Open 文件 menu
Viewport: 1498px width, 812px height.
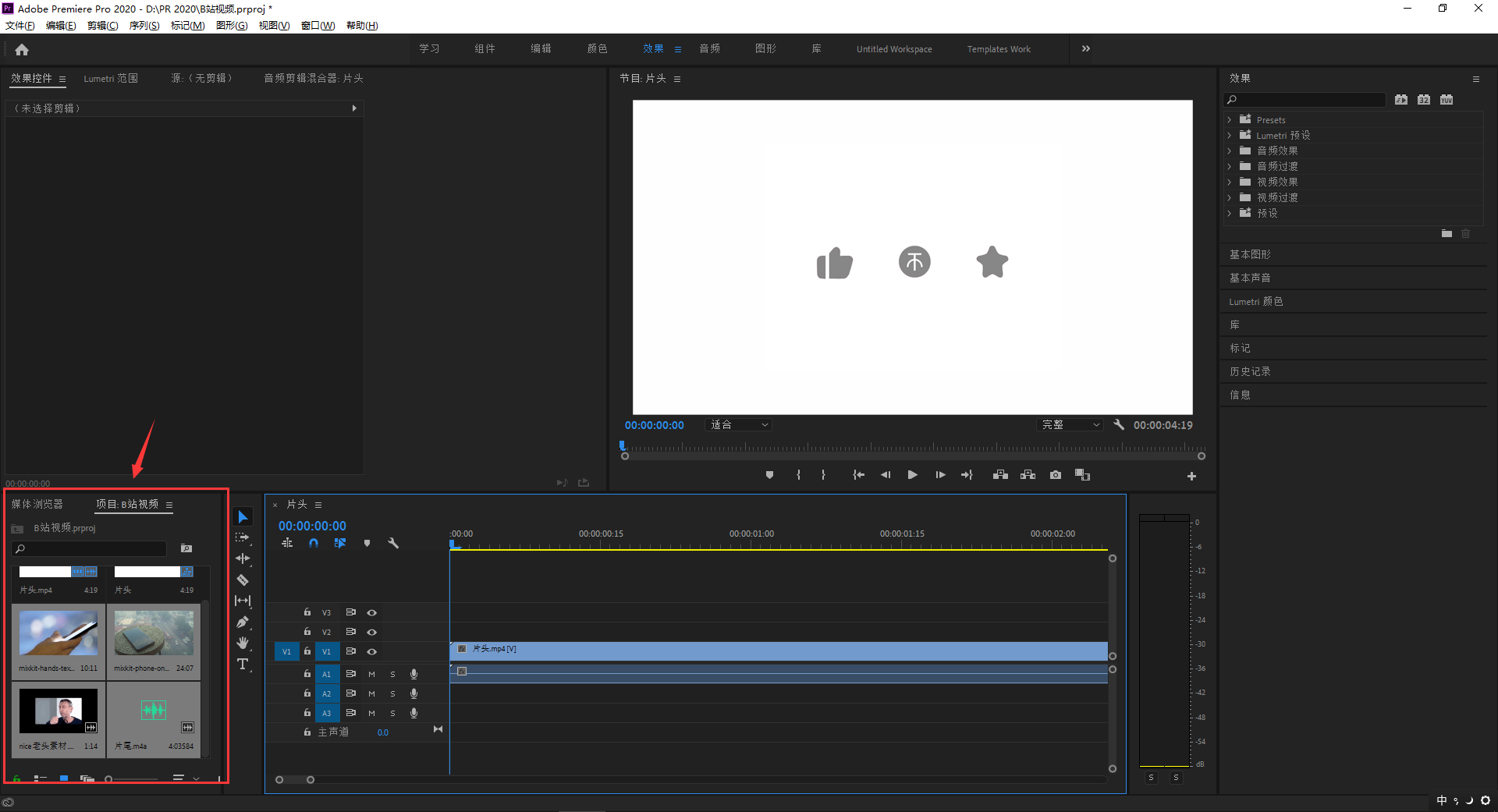click(20, 26)
